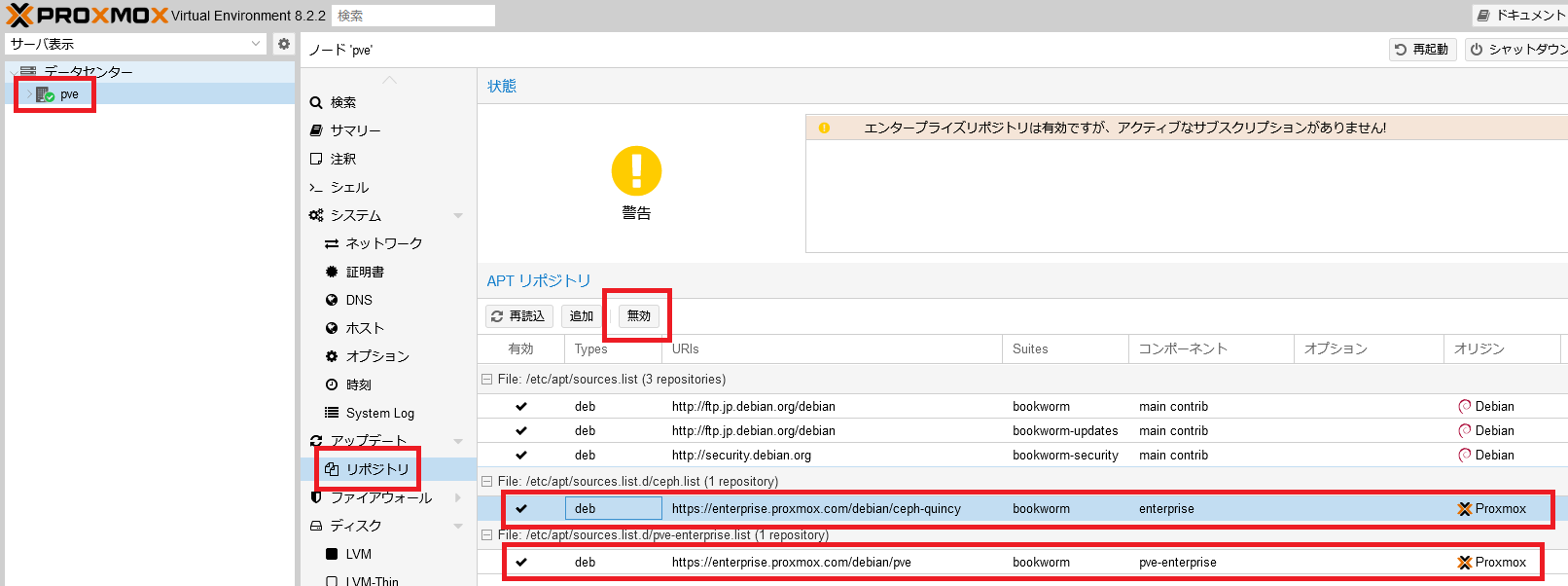This screenshot has width=1568, height=586.
Task: Open LVM menu item
Action: [348, 554]
